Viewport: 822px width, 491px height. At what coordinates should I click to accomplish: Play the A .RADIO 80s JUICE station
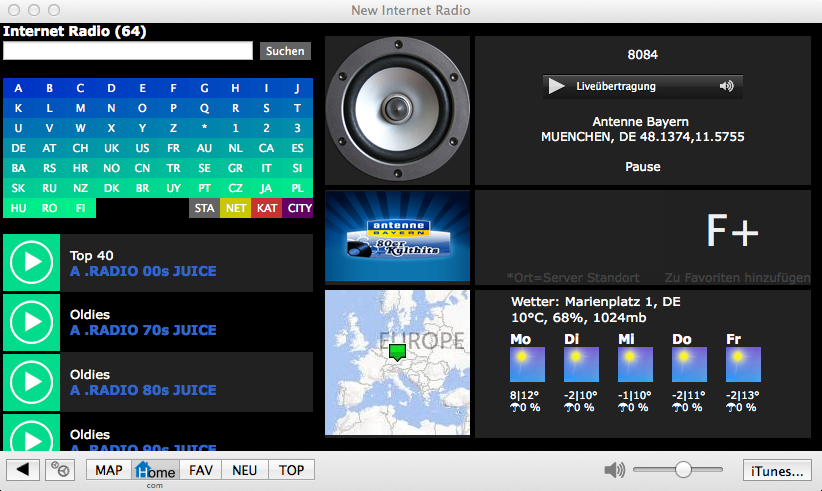point(31,381)
